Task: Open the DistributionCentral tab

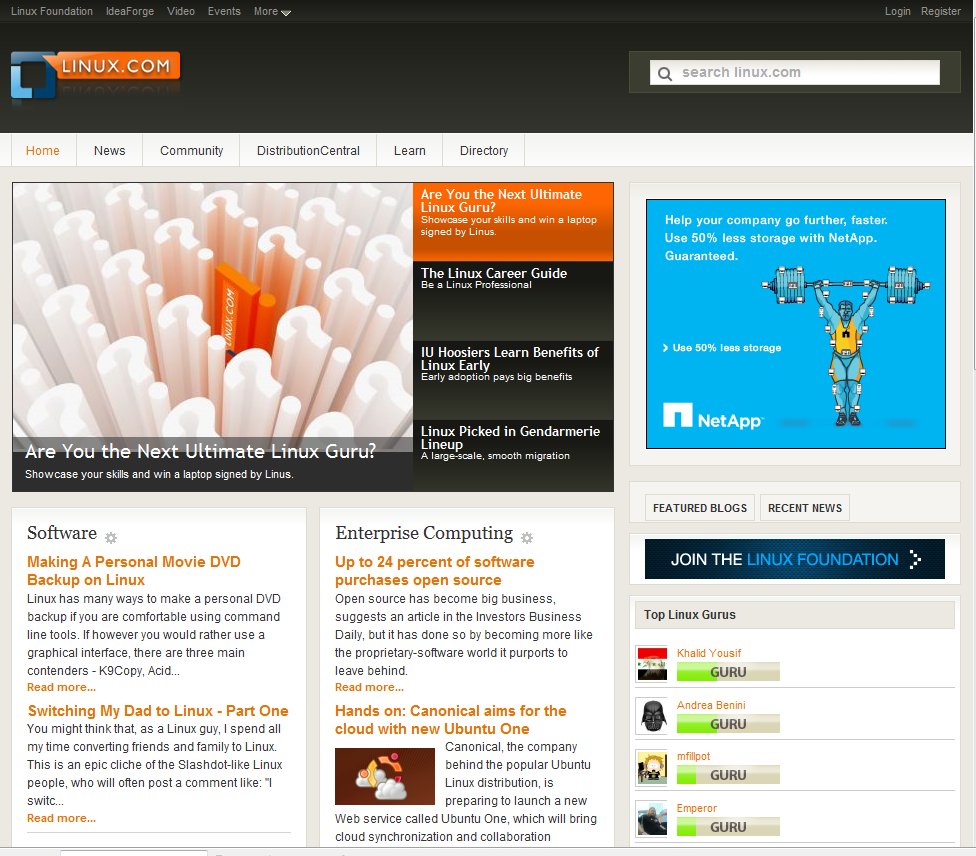Action: (x=308, y=151)
